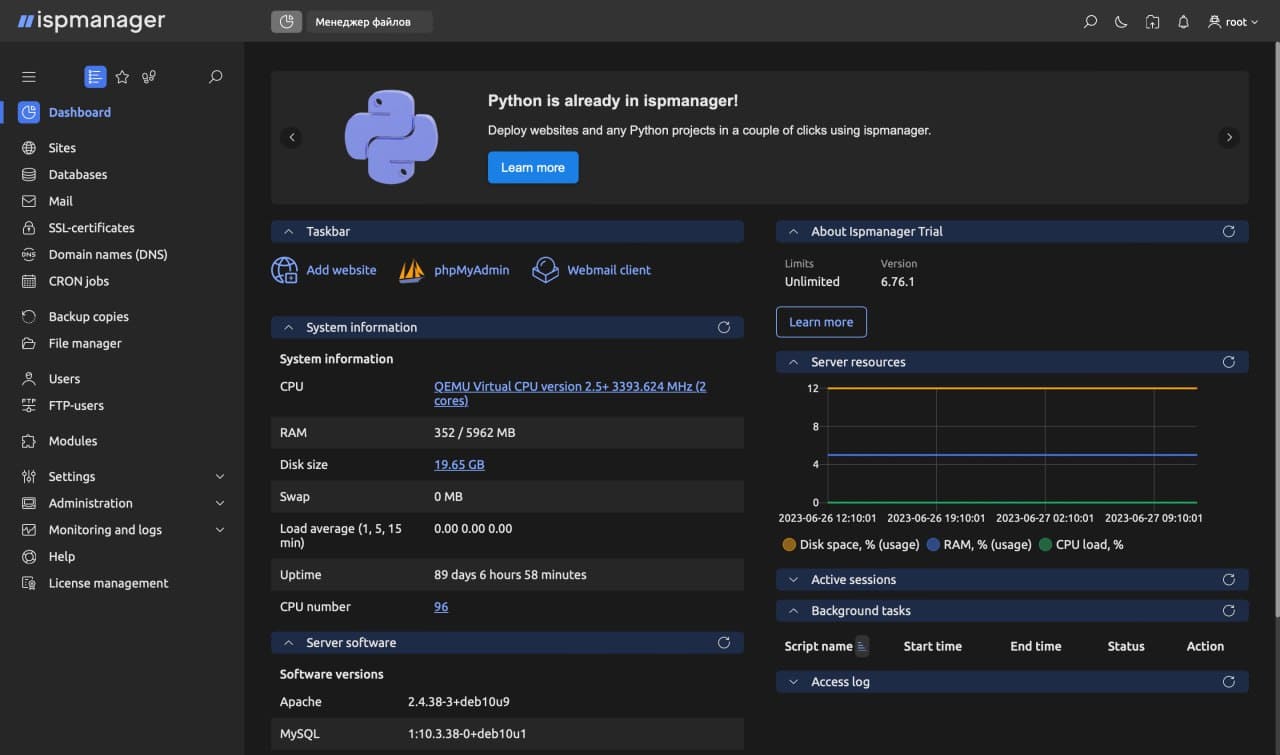Click the Uptime value text

tap(510, 575)
